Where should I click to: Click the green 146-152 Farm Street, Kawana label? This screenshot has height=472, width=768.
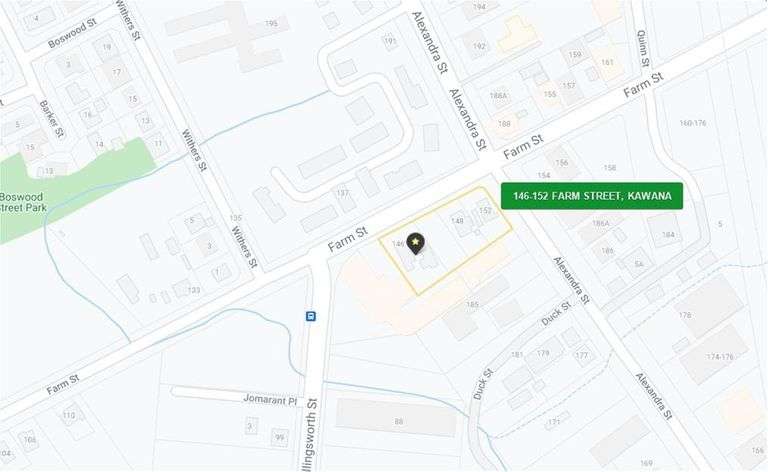click(x=592, y=196)
